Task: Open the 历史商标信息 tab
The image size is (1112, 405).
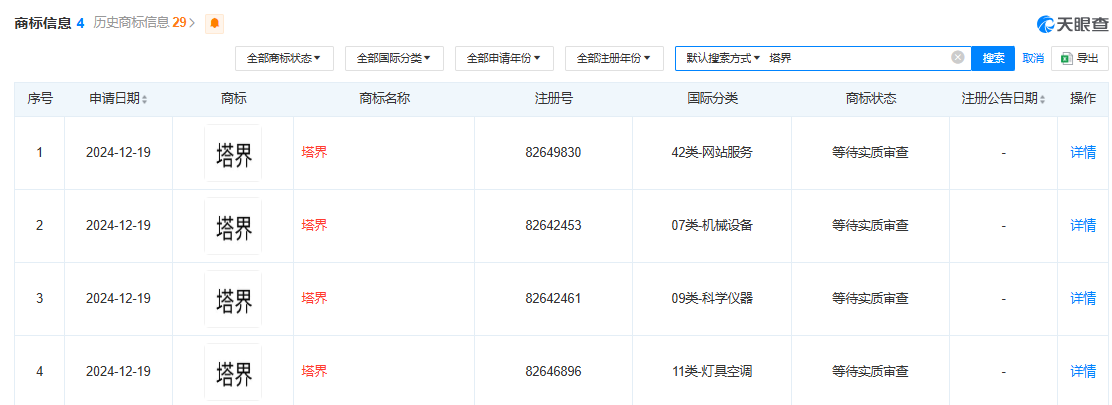Action: tap(139, 22)
